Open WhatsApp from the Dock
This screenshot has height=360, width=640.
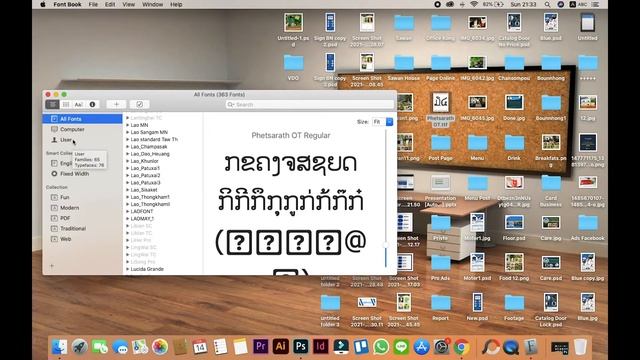click(x=381, y=347)
